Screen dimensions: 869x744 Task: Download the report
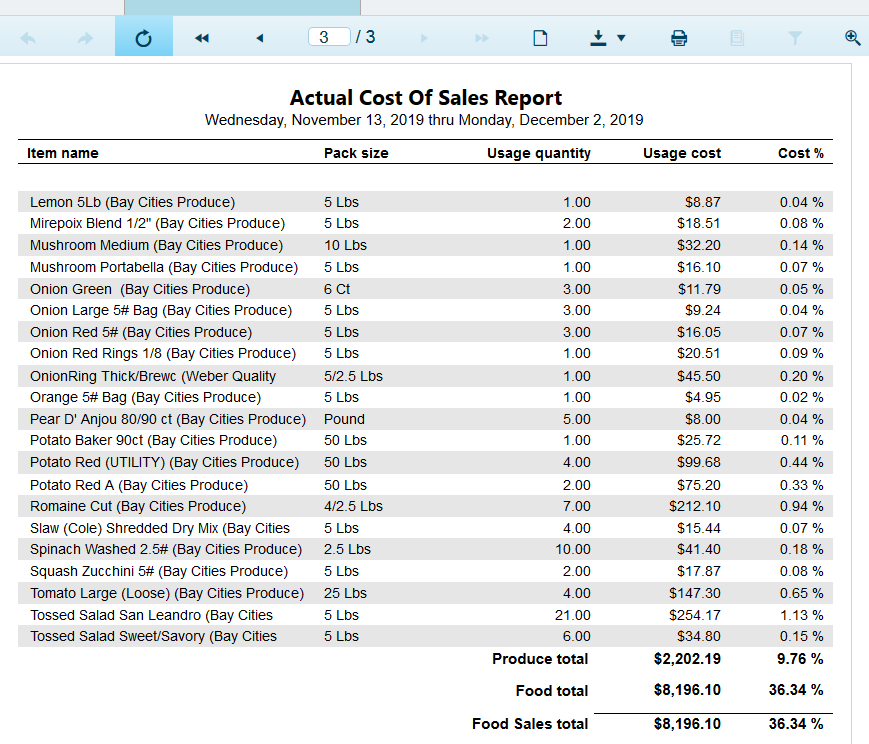[x=597, y=37]
